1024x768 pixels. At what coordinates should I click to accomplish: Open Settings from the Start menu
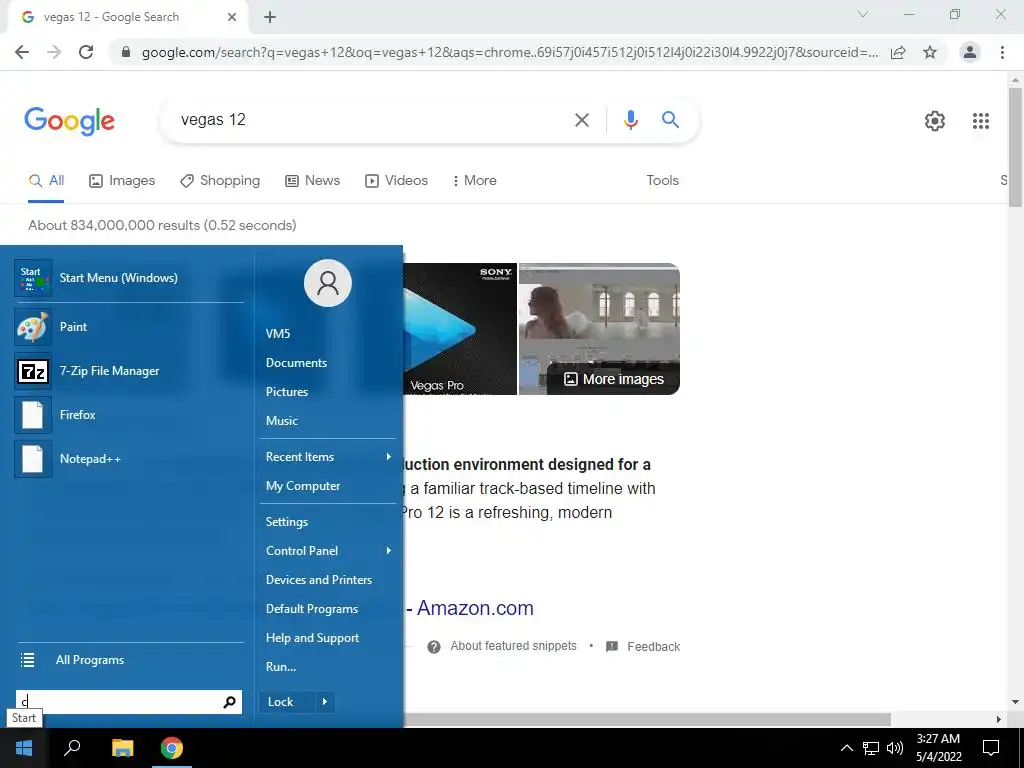[328, 522]
